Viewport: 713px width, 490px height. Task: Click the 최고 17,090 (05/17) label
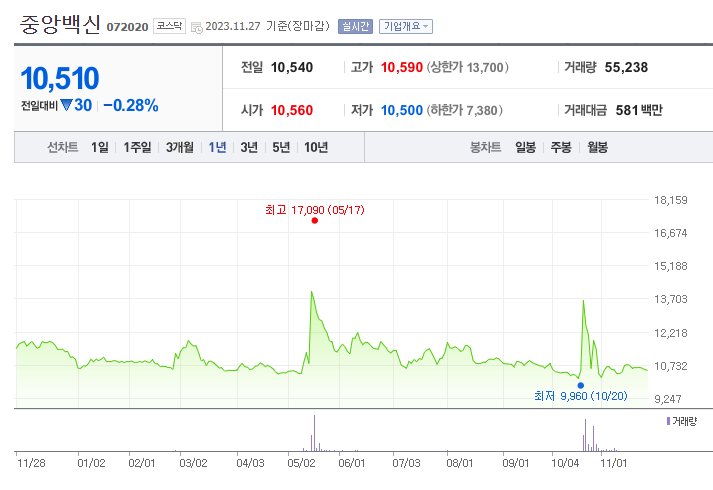click(315, 210)
